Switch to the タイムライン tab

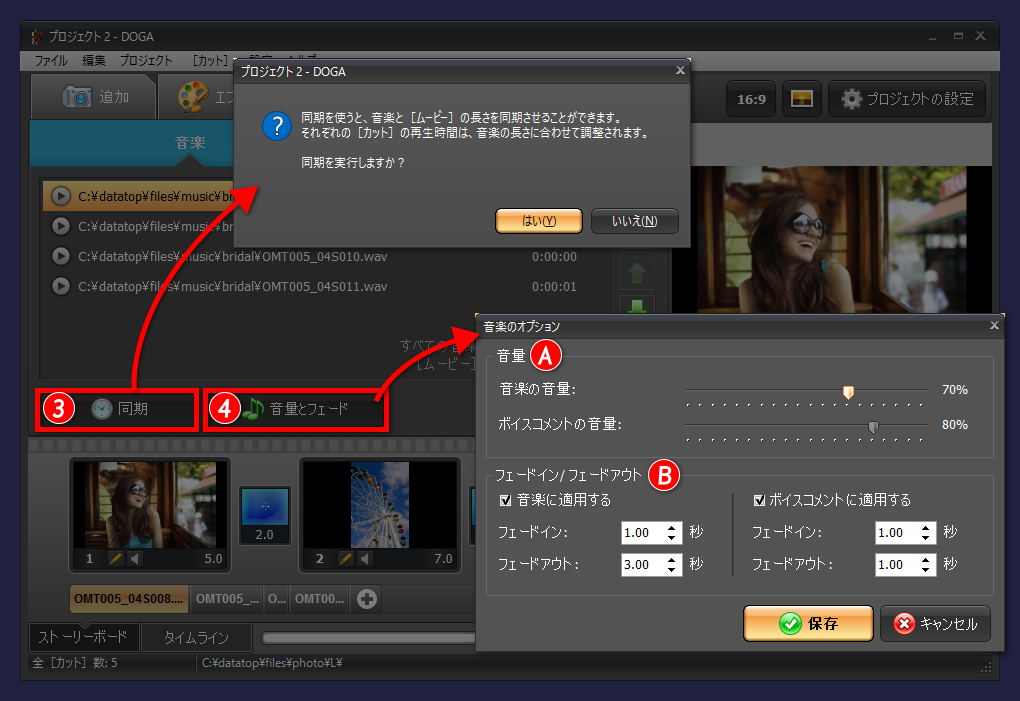point(196,637)
